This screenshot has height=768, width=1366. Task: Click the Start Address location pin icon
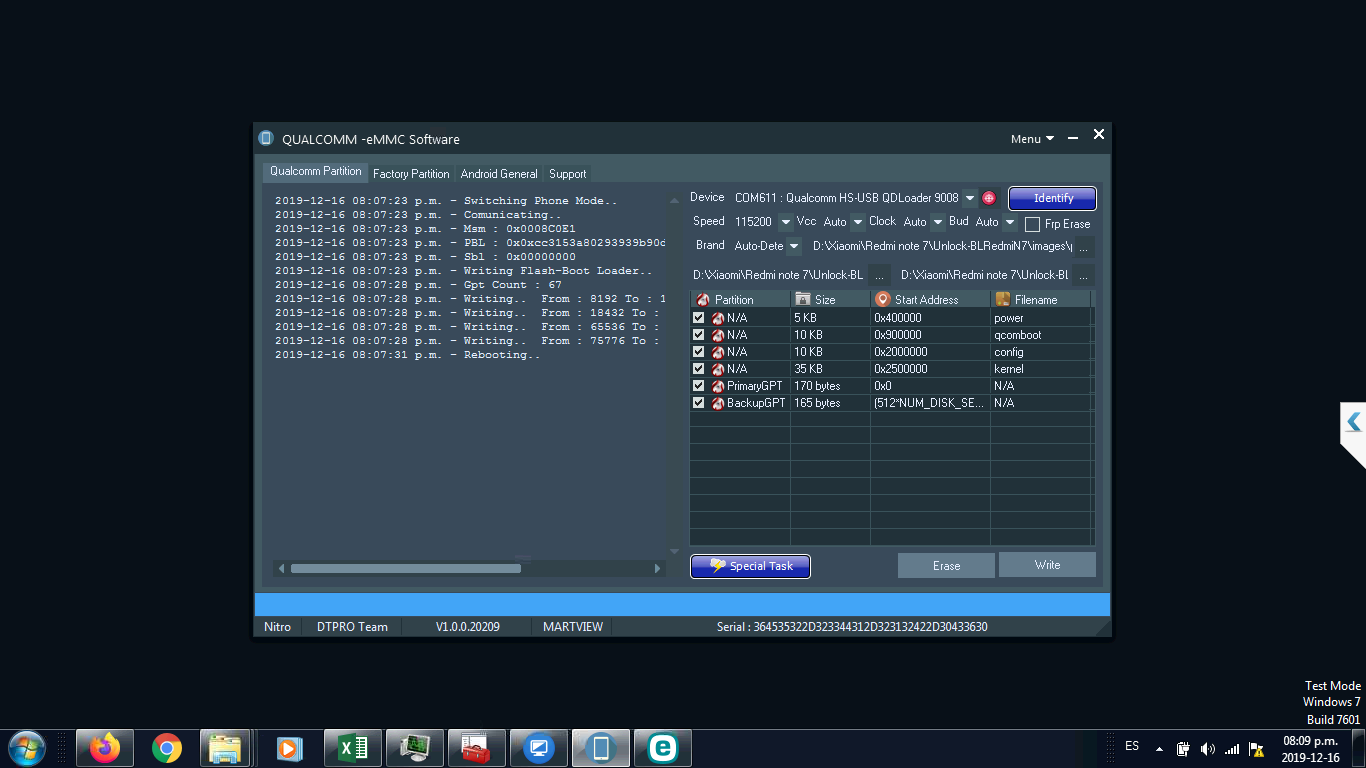[x=882, y=299]
